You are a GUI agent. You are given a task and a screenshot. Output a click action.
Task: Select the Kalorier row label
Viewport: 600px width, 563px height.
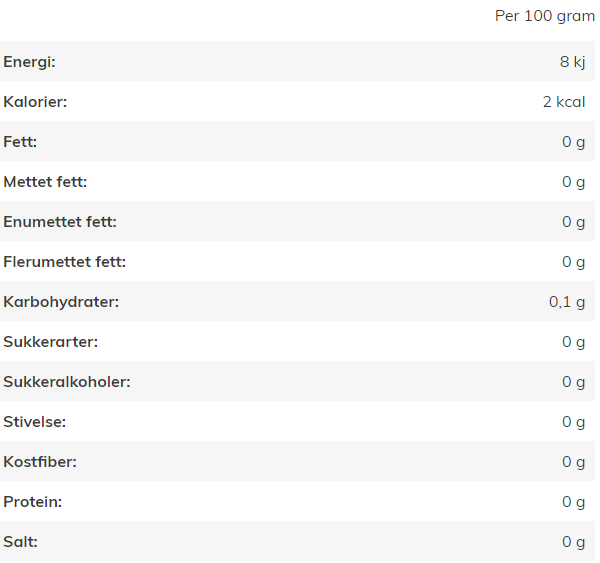(35, 102)
